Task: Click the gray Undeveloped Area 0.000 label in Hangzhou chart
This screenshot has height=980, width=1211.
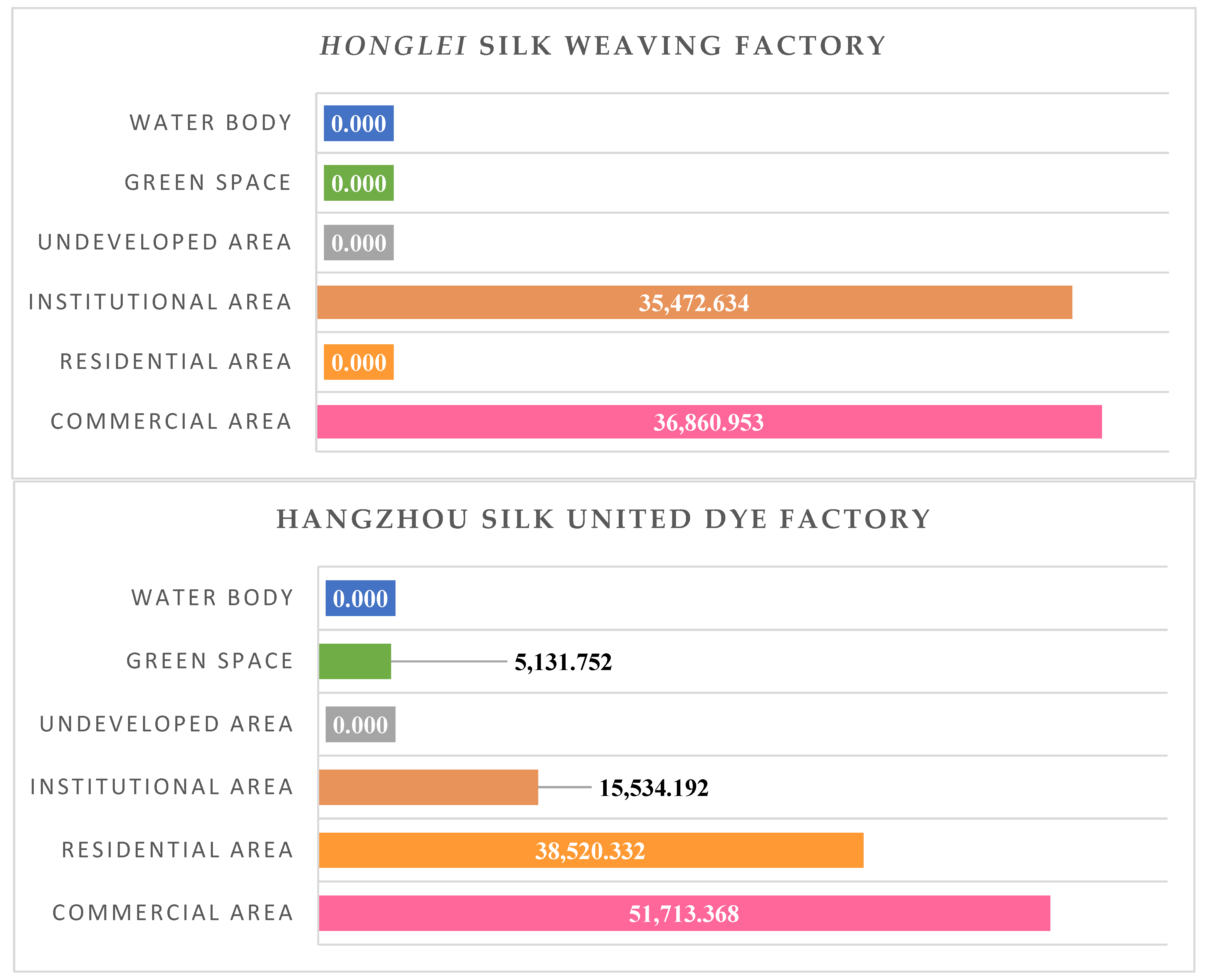Action: (360, 724)
